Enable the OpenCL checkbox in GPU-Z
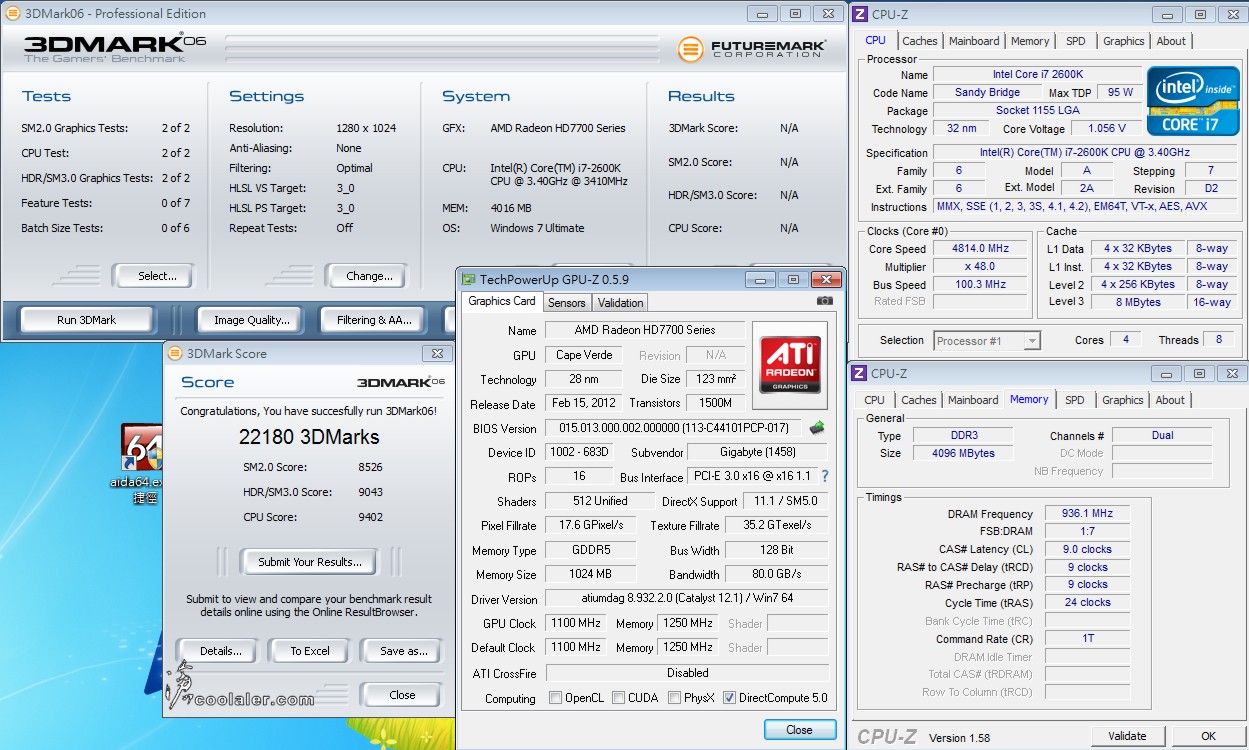 555,698
